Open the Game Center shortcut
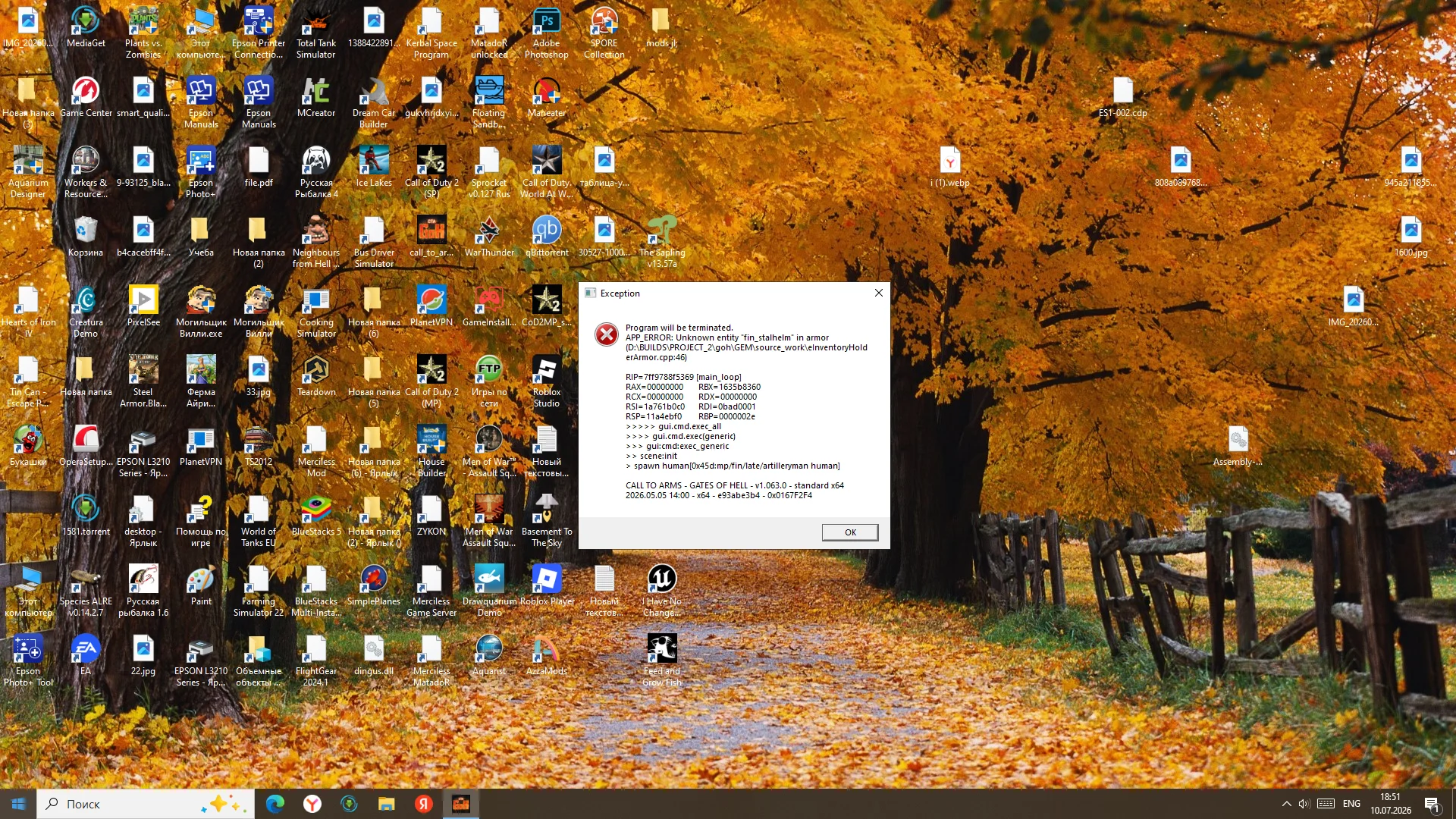This screenshot has height=819, width=1456. pyautogui.click(x=86, y=97)
